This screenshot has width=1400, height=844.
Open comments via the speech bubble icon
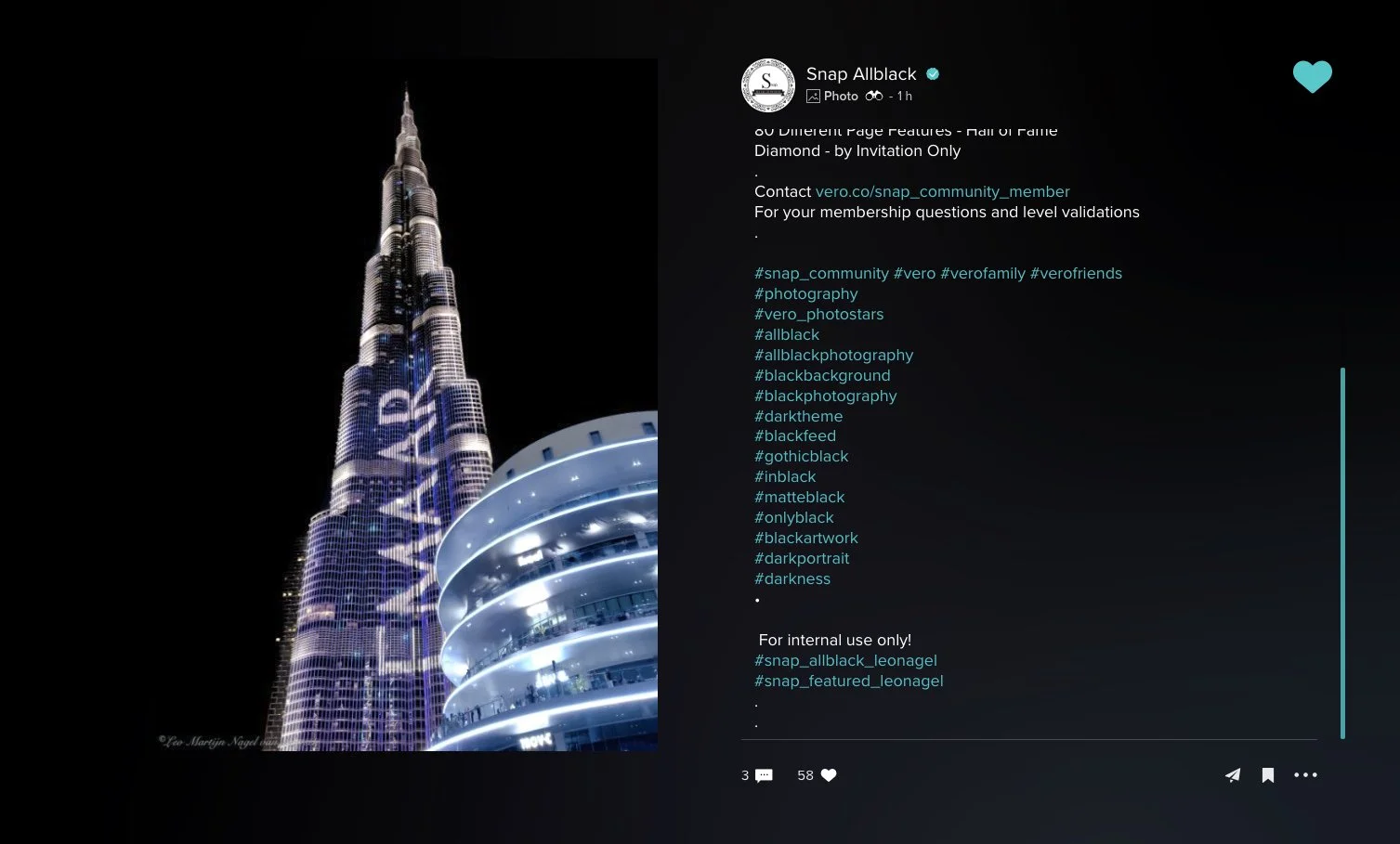(x=764, y=775)
